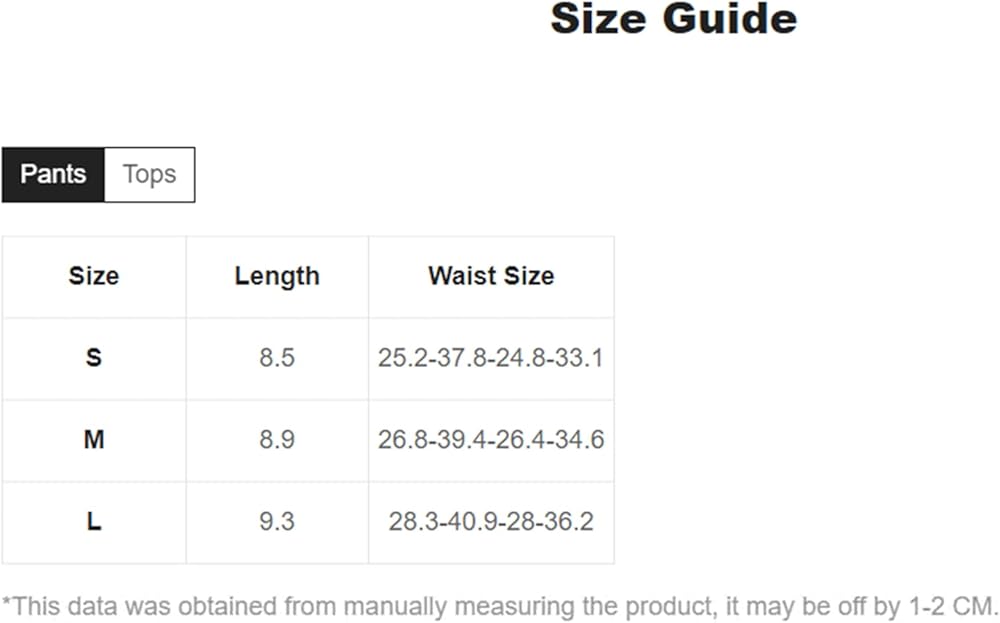This screenshot has width=1000, height=623.
Task: Select the L size row label
Action: (x=93, y=521)
